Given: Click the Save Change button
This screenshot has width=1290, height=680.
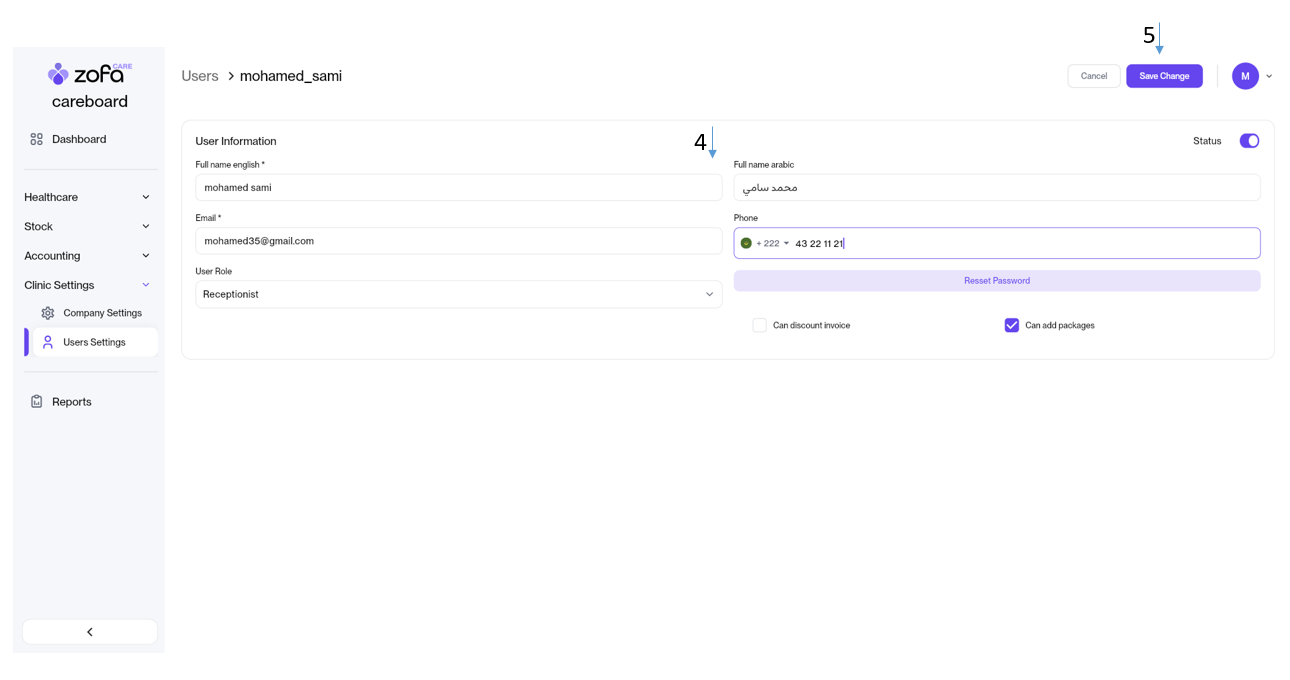Looking at the screenshot, I should 1164,76.
